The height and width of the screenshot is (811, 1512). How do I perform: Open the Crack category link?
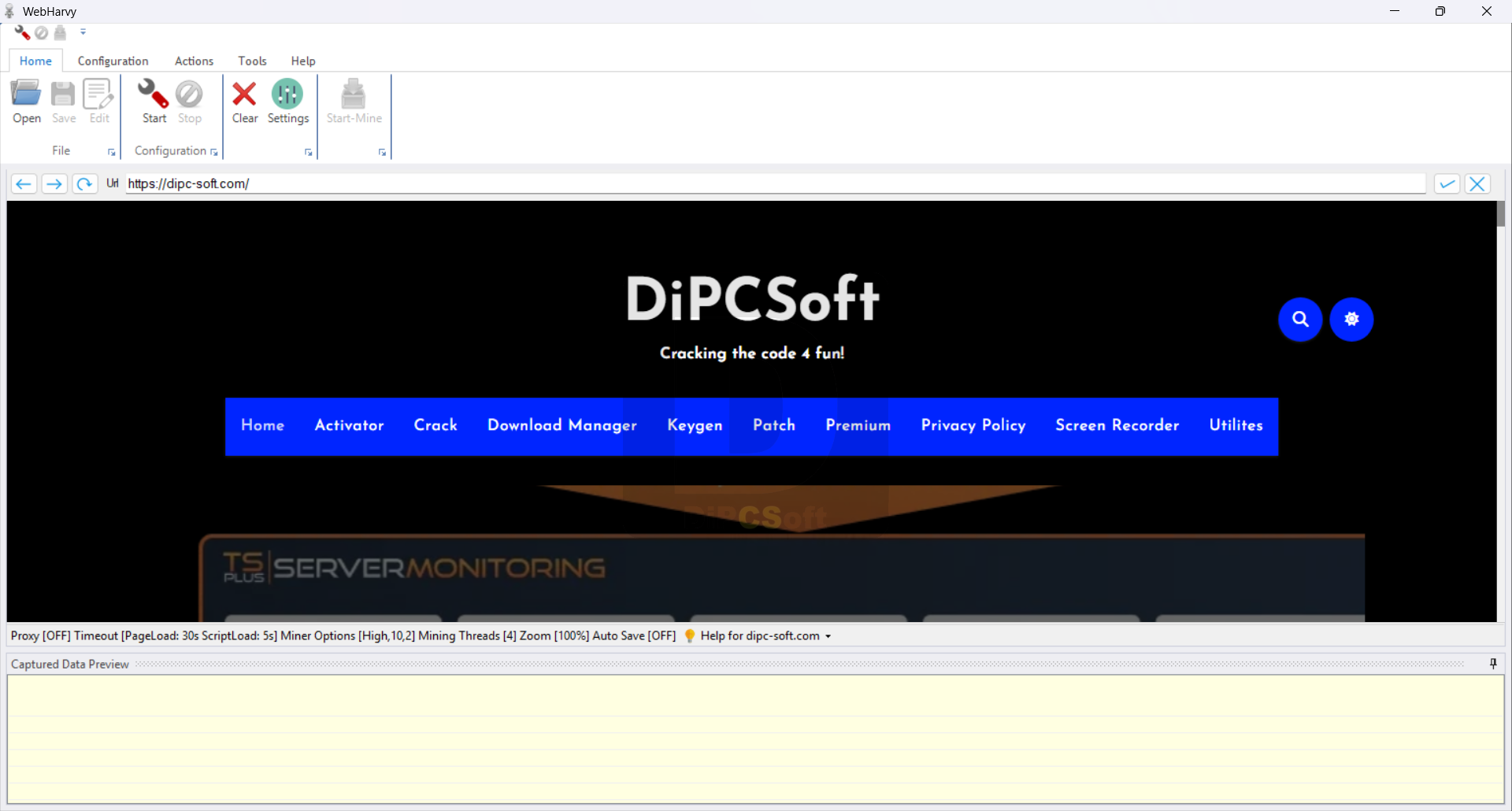pyautogui.click(x=435, y=425)
